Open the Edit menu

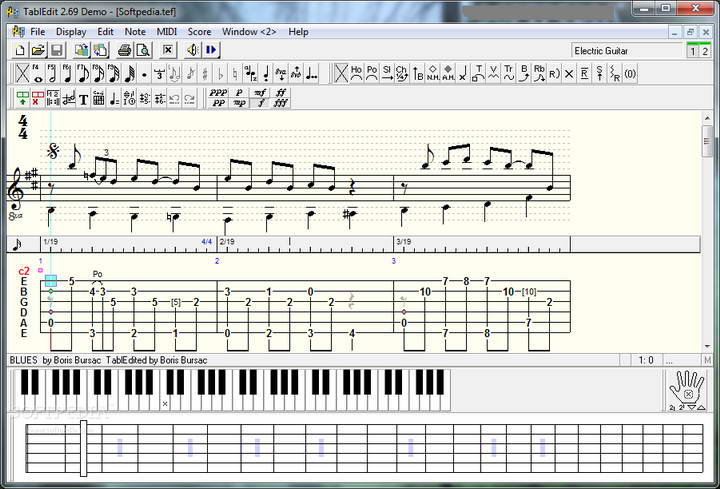[105, 32]
